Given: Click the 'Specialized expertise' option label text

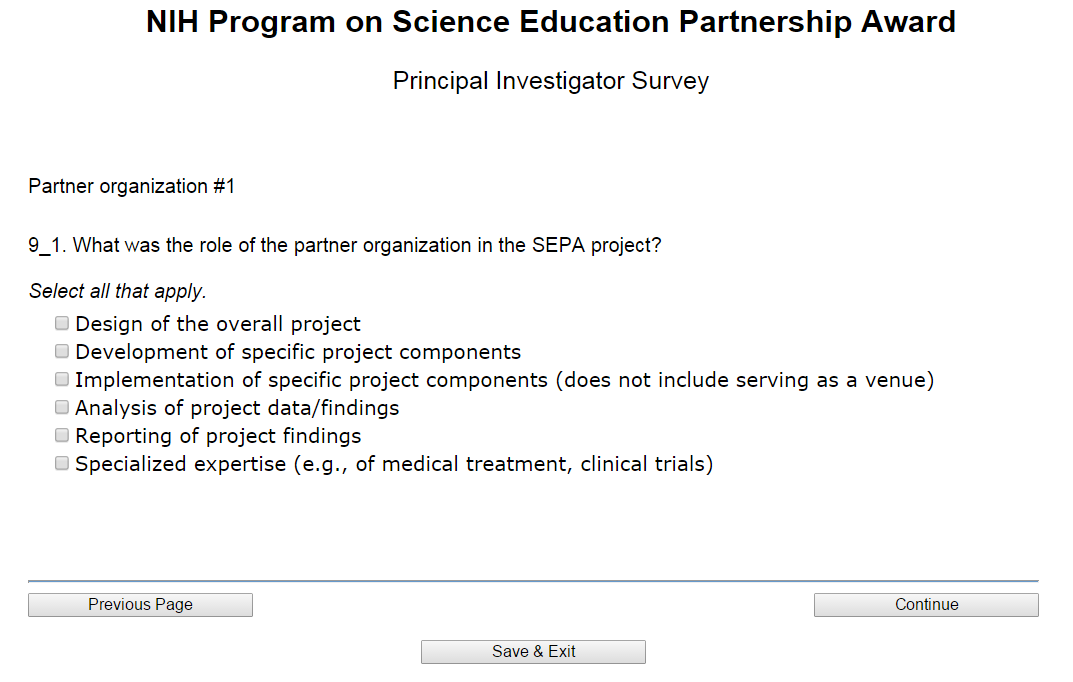Looking at the screenshot, I should coord(394,464).
